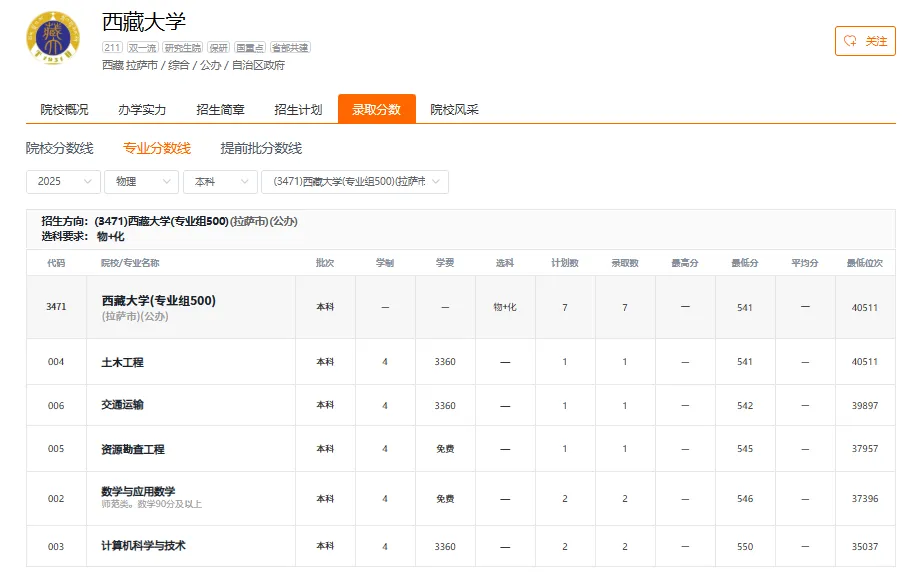
Task: Click minimum score 545 cell
Action: coord(745,449)
